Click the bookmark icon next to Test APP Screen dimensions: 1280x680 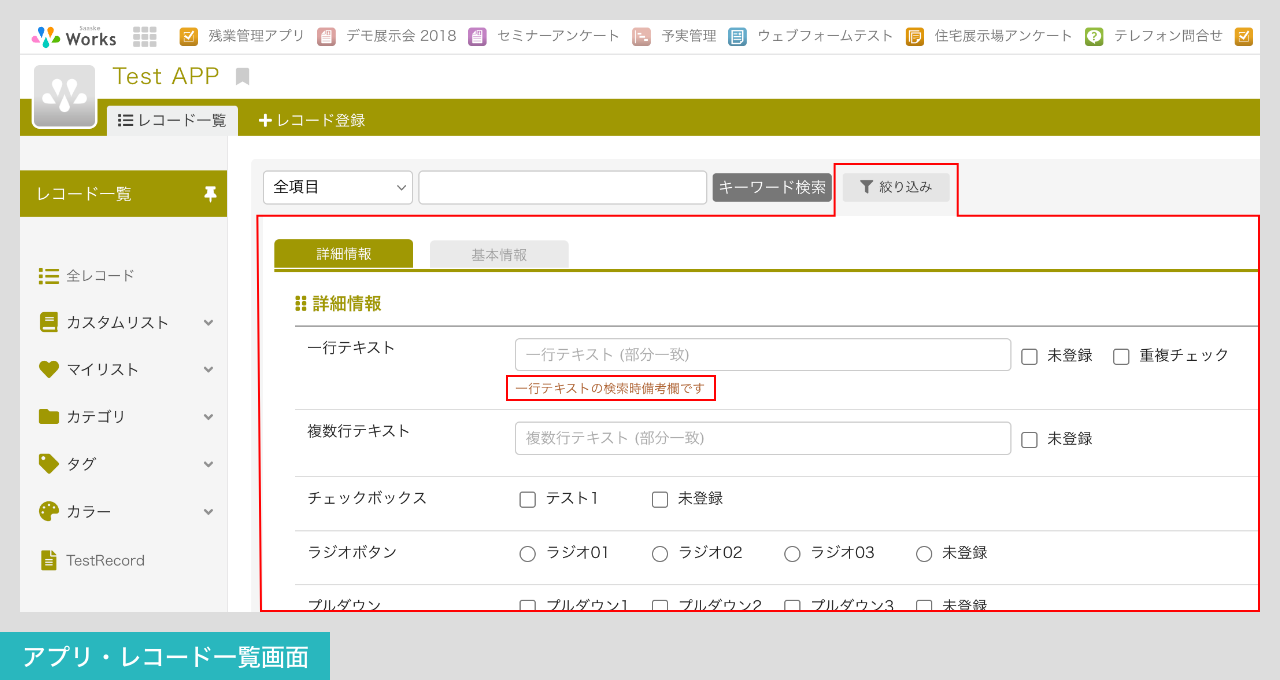click(x=242, y=75)
